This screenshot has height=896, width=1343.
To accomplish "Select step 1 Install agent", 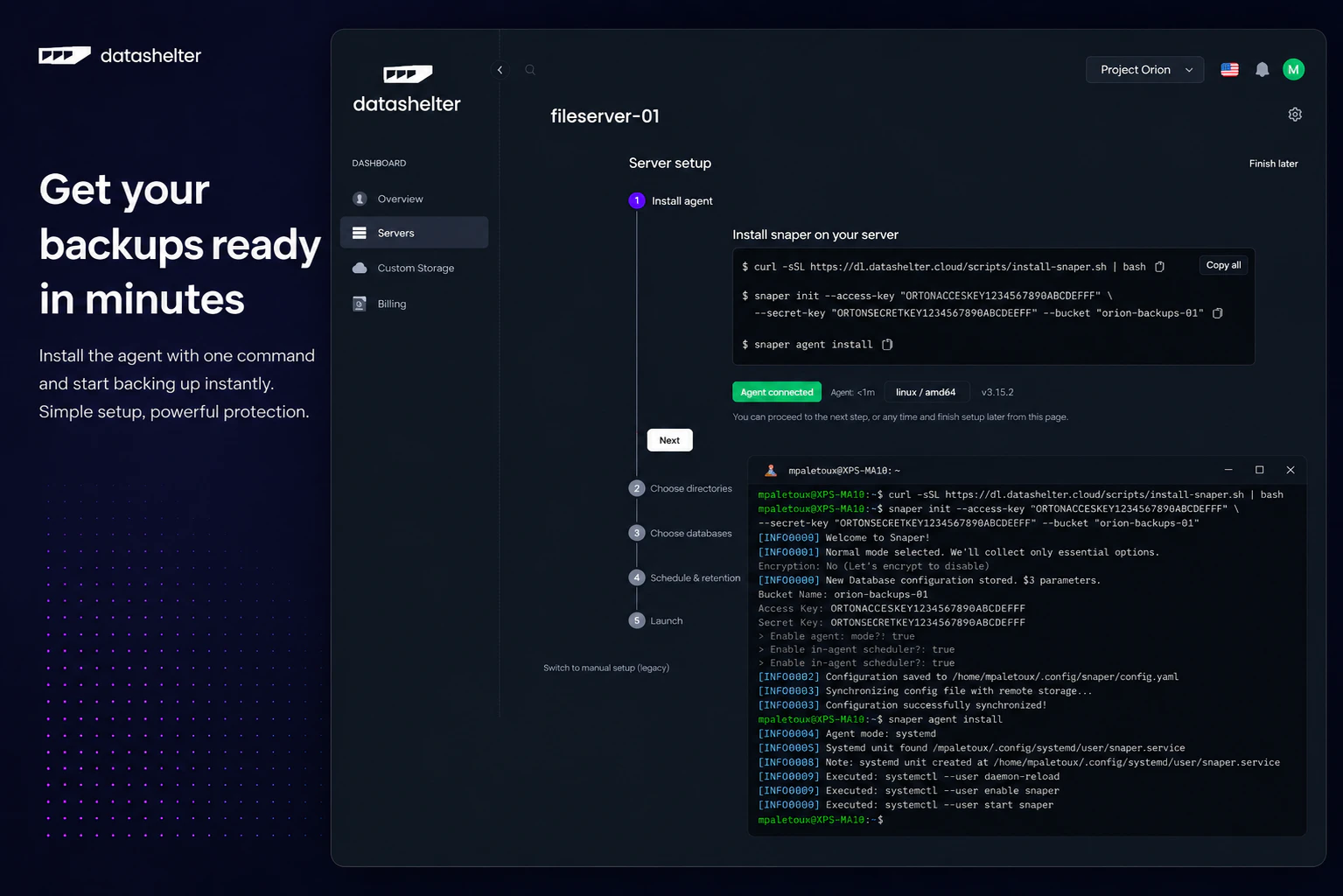I will coord(671,200).
